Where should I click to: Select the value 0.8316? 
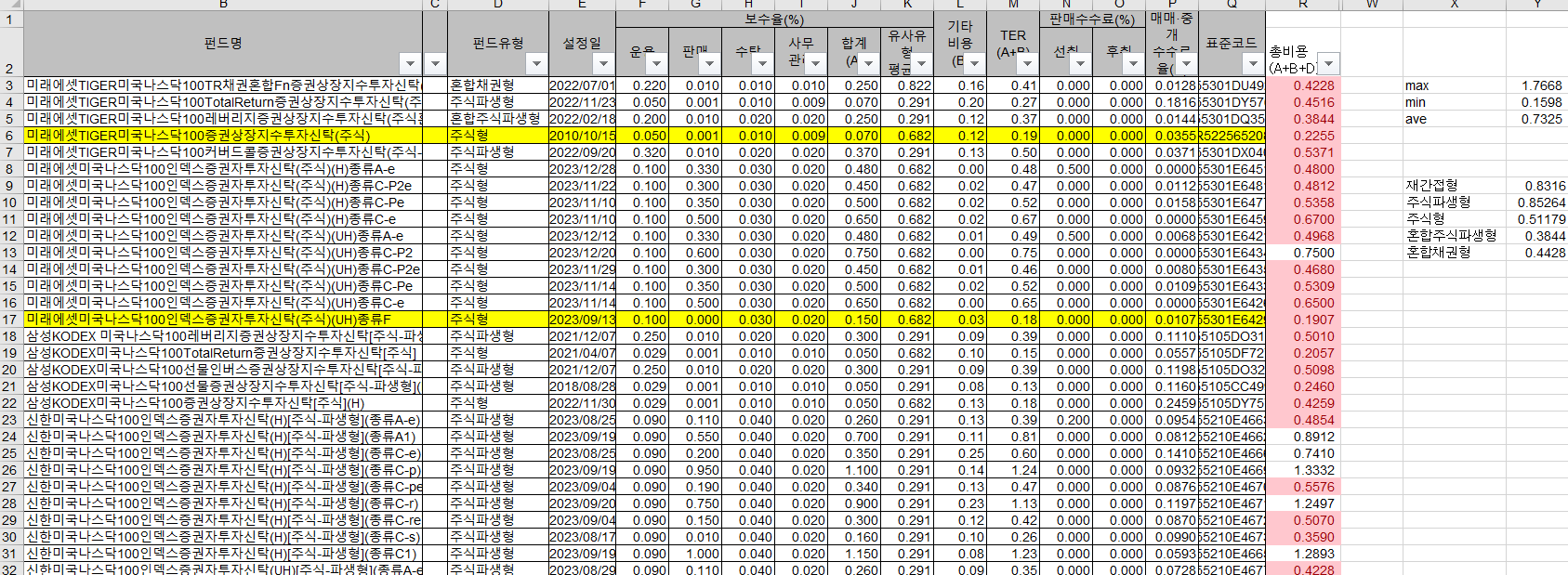click(x=1536, y=186)
